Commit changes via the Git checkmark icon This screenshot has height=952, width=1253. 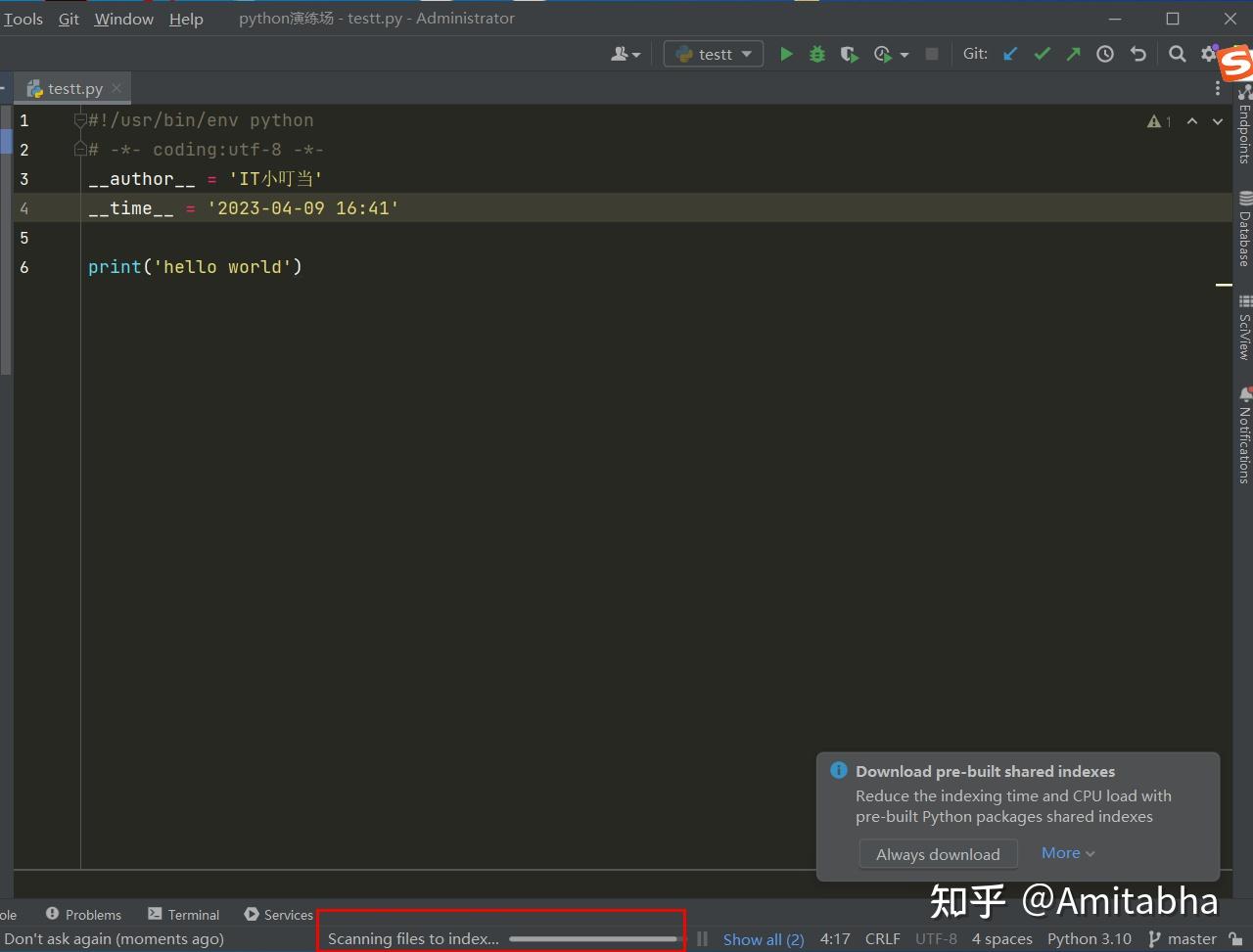pos(1042,54)
